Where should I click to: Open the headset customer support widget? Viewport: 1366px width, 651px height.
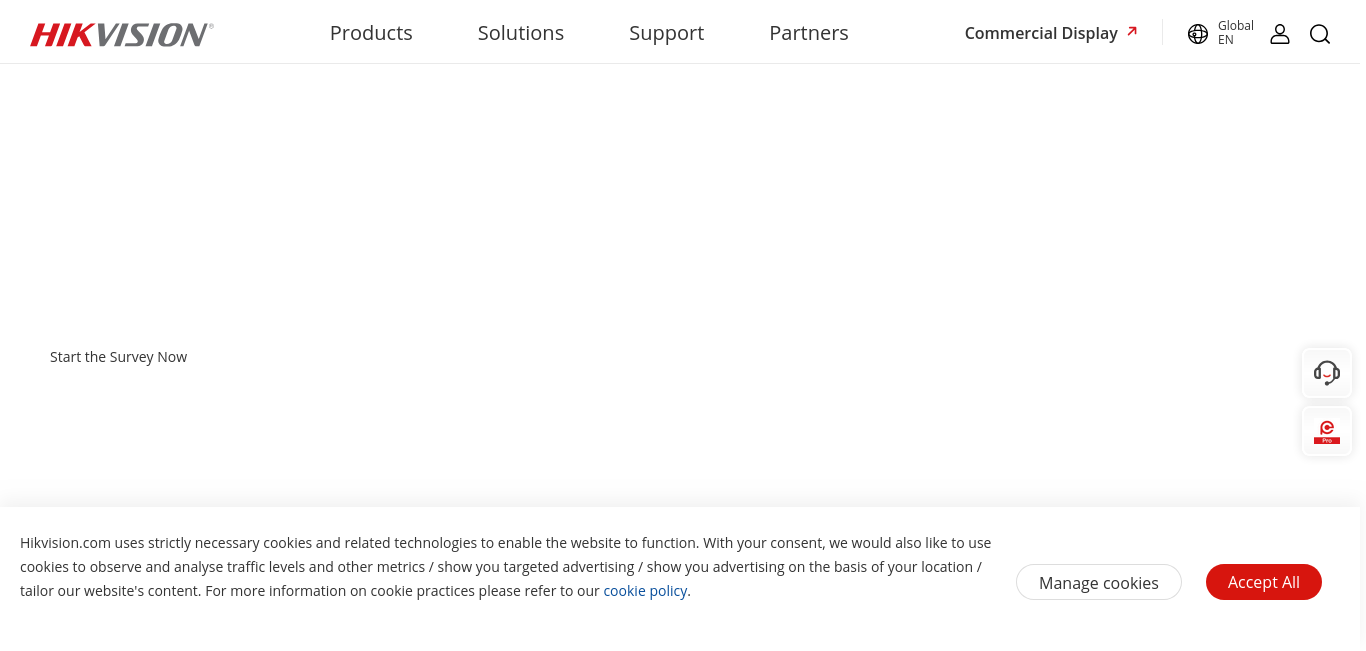pyautogui.click(x=1327, y=373)
